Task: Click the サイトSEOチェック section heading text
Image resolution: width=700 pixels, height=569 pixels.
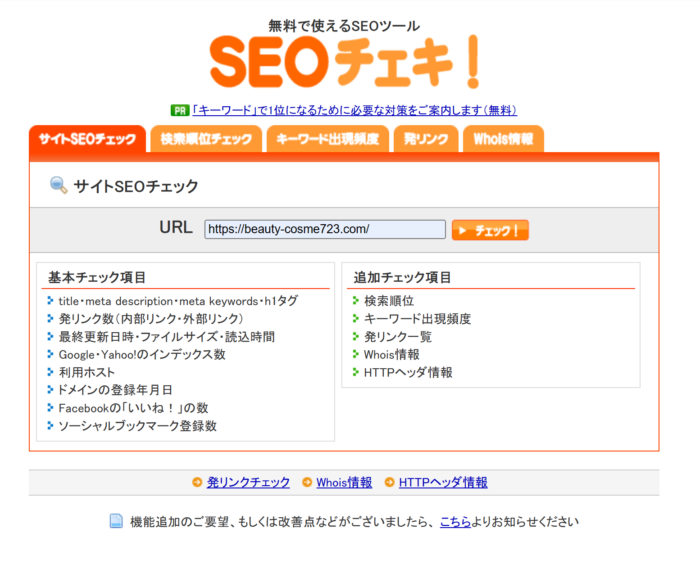Action: coord(136,186)
